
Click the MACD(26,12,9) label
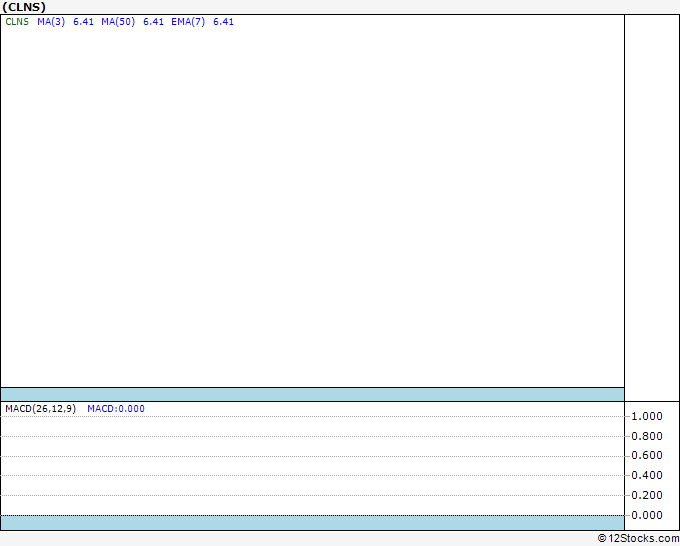tap(40, 409)
